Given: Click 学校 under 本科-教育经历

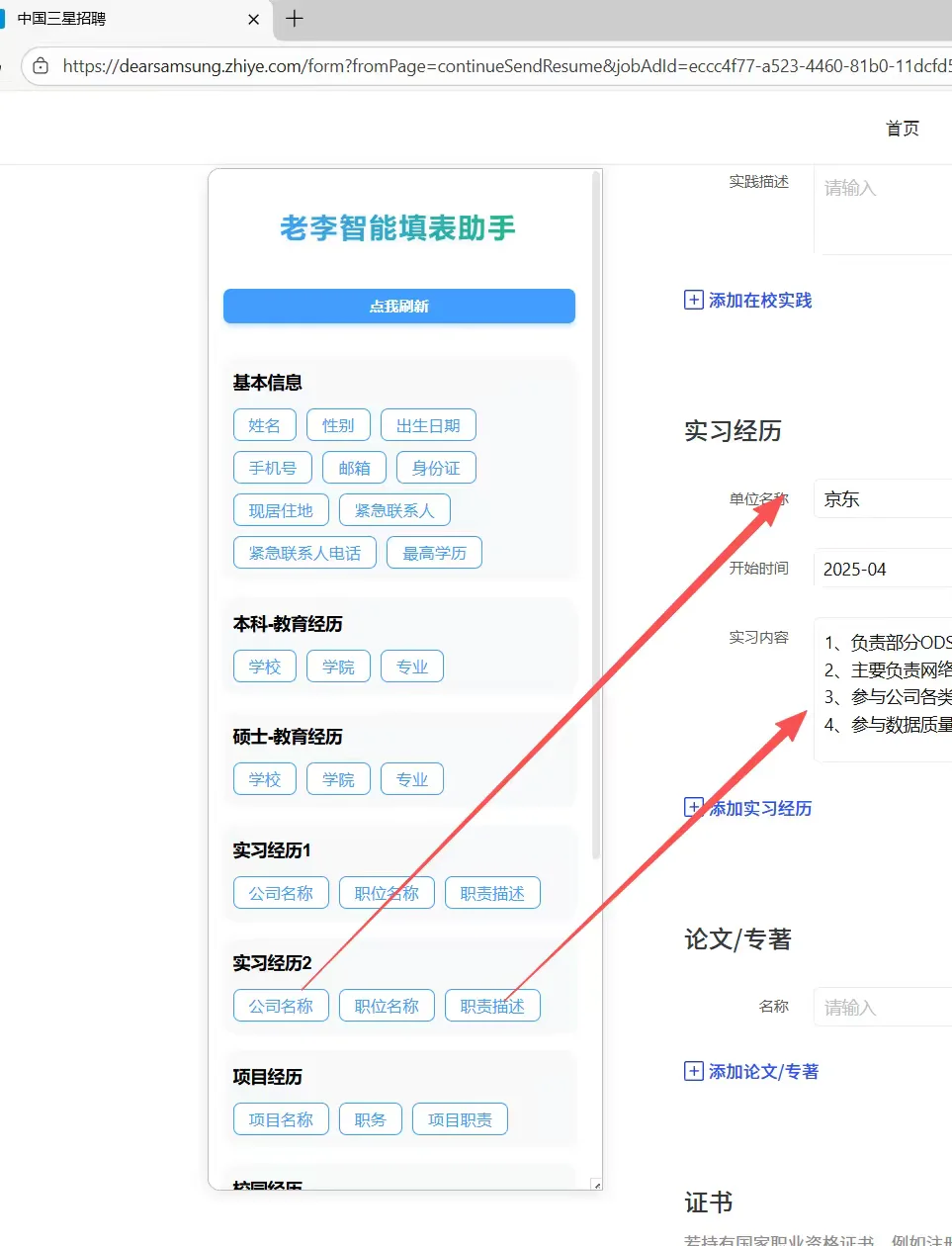Looking at the screenshot, I should coord(265,667).
